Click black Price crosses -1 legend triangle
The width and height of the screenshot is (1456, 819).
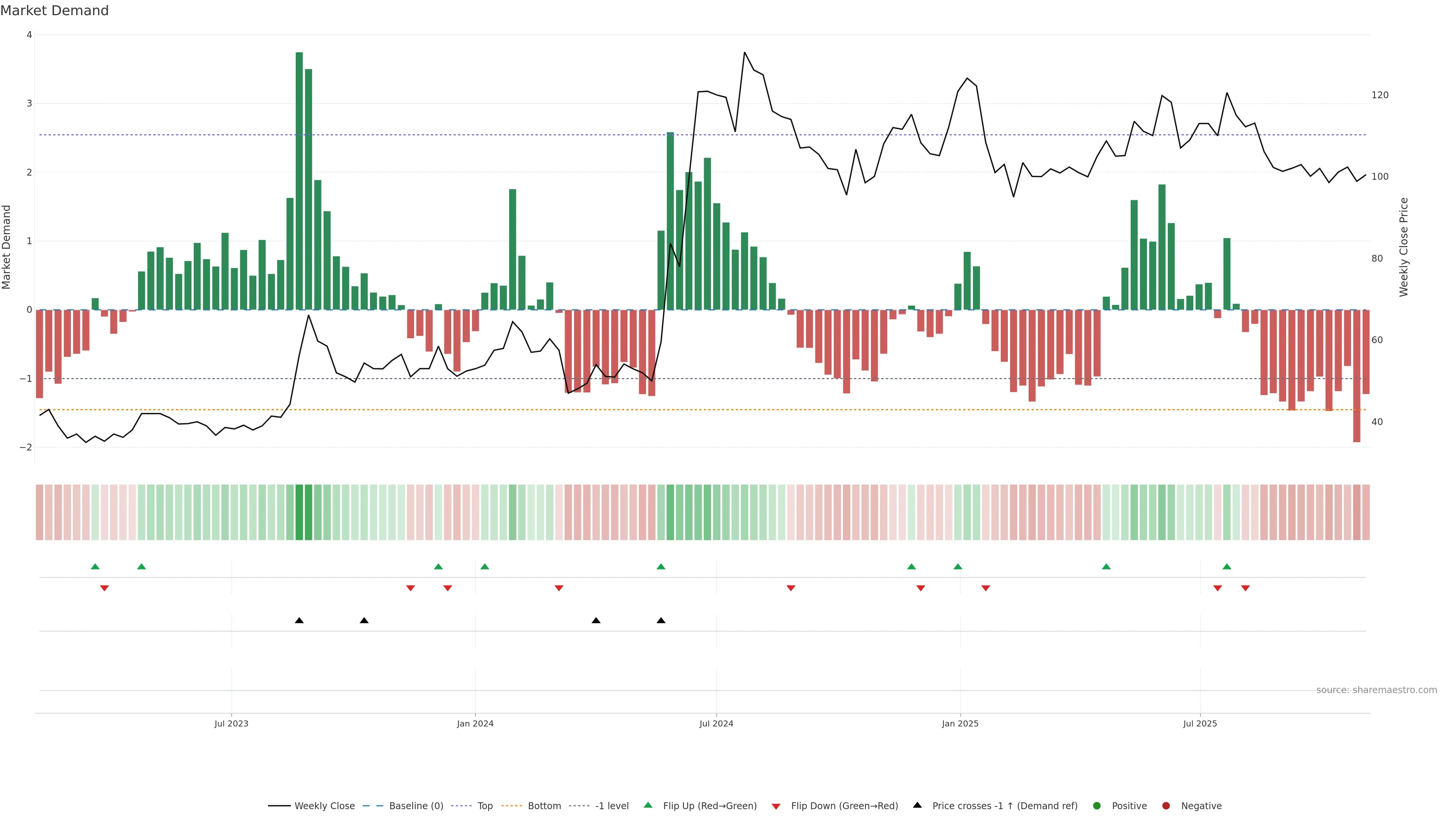coord(917,805)
